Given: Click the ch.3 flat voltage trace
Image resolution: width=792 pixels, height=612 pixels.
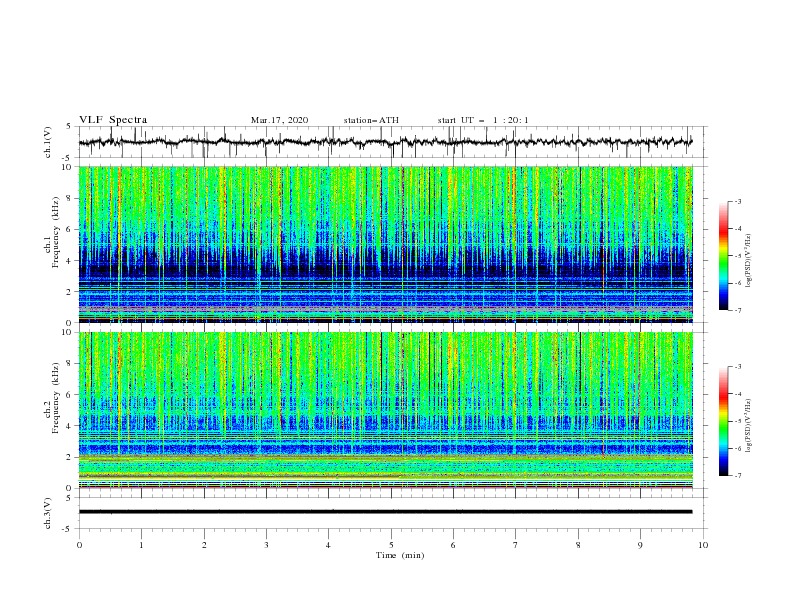Looking at the screenshot, I should (385, 512).
